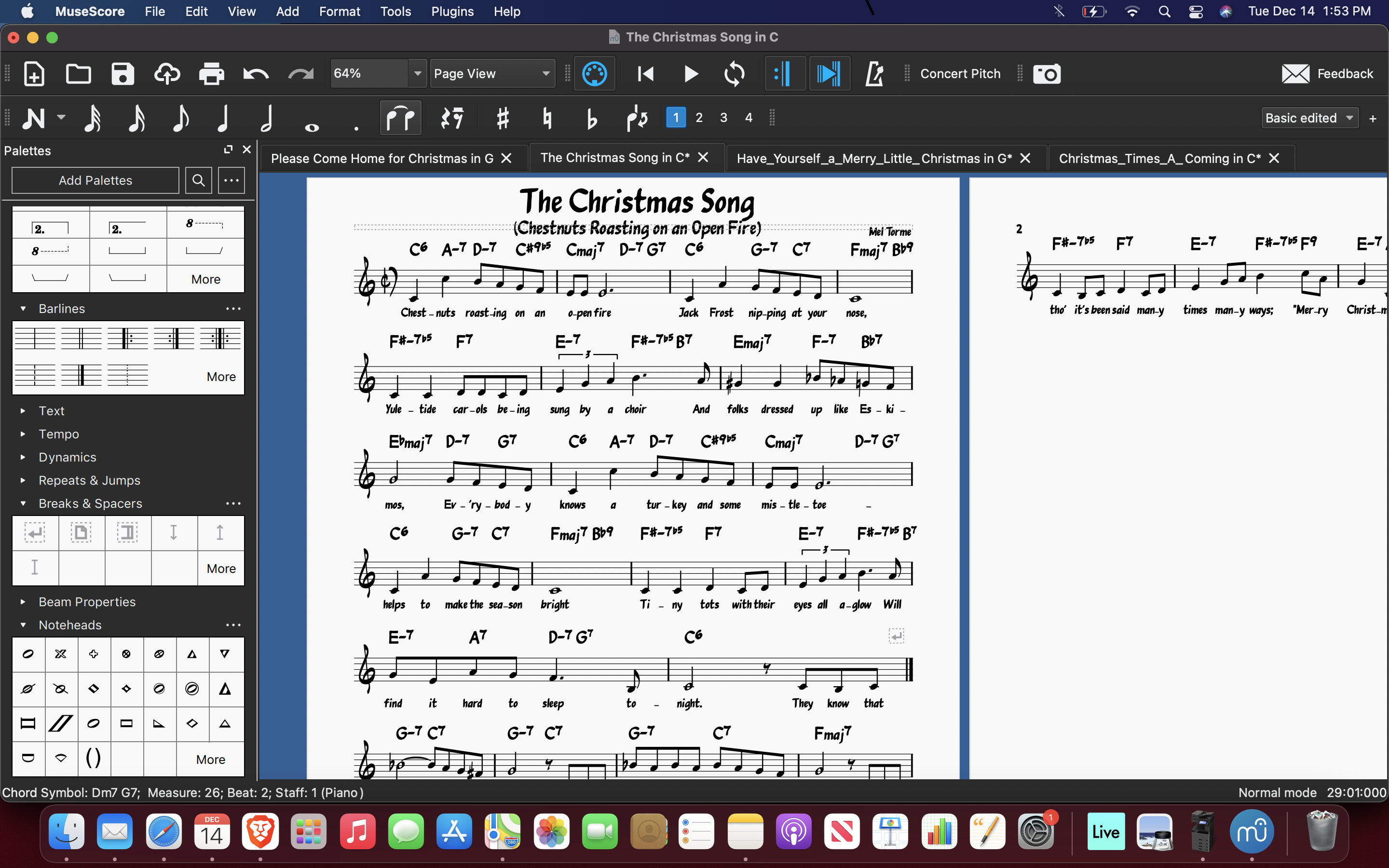
Task: Select voice 1
Action: 676,118
